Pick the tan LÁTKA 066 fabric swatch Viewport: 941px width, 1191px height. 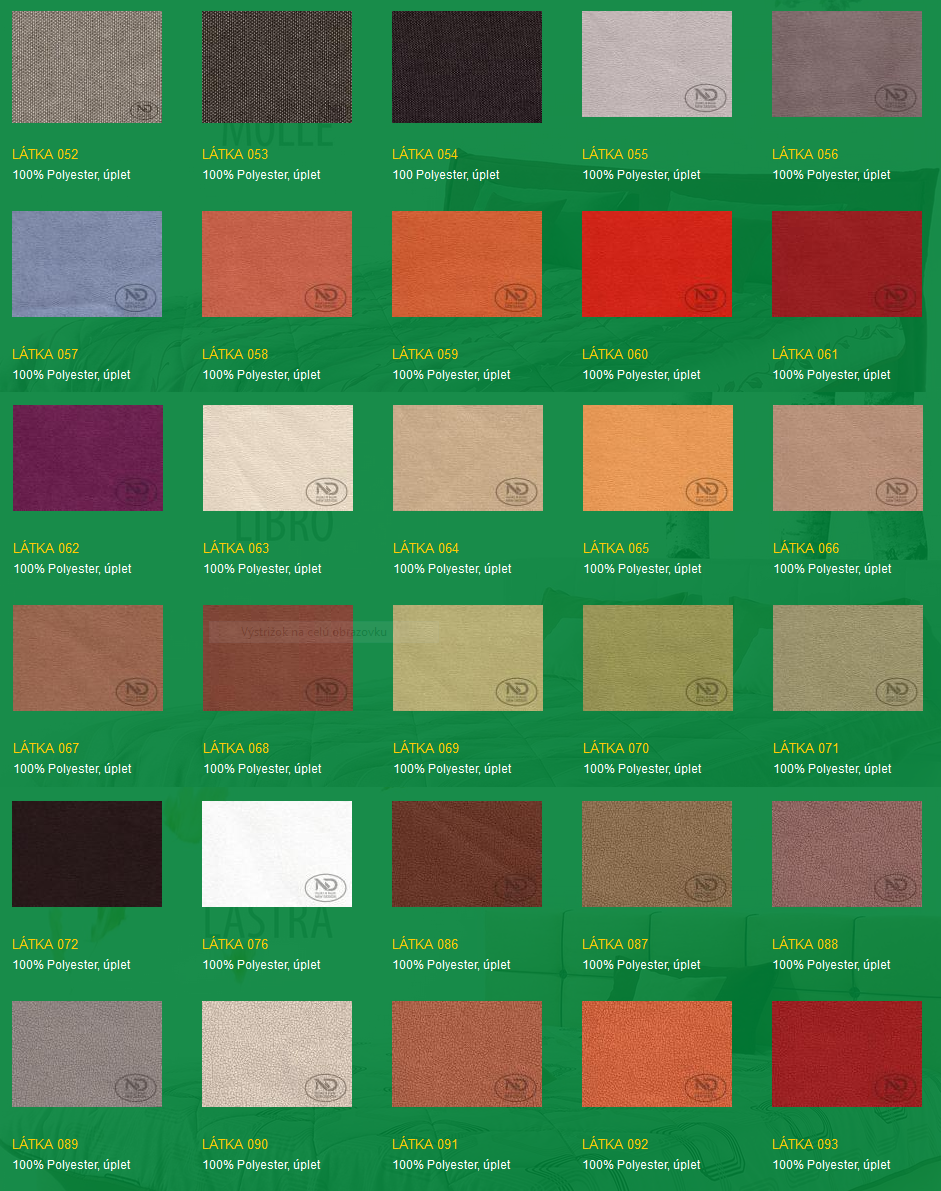[848, 458]
